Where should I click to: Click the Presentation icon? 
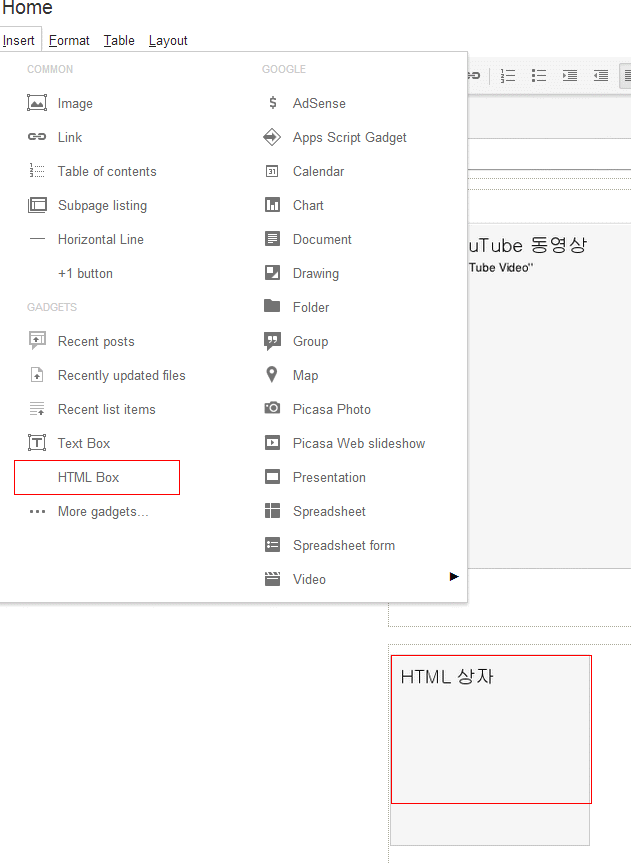click(272, 477)
